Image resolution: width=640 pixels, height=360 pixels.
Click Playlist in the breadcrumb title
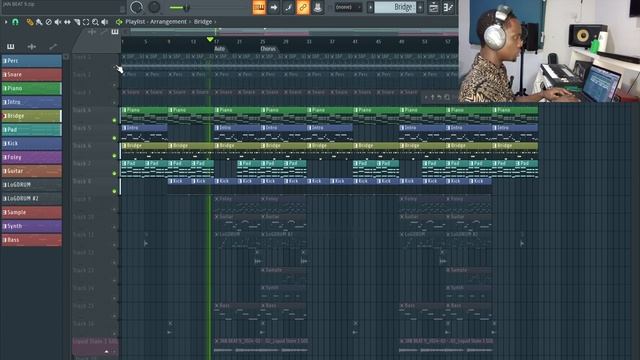pos(136,22)
